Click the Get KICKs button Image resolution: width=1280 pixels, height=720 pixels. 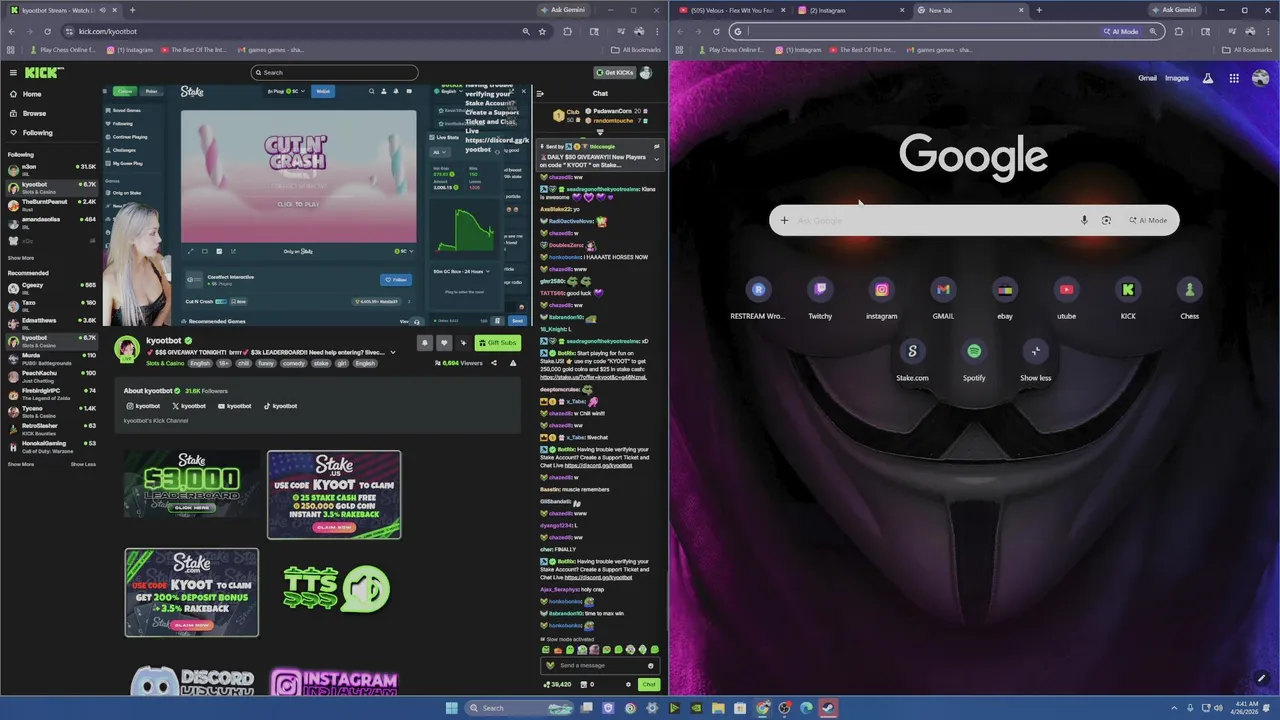coord(614,72)
